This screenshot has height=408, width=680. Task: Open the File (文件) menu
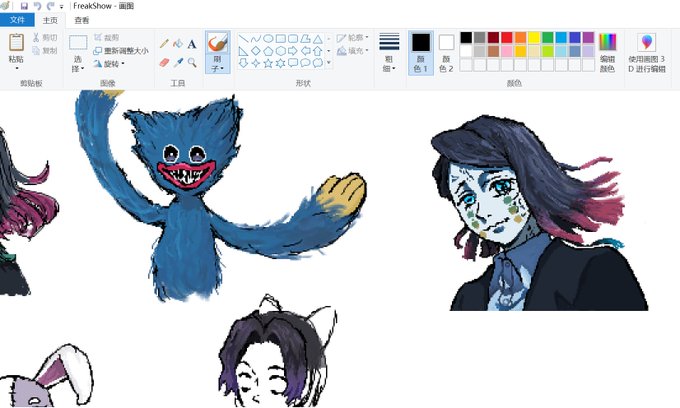[x=17, y=20]
